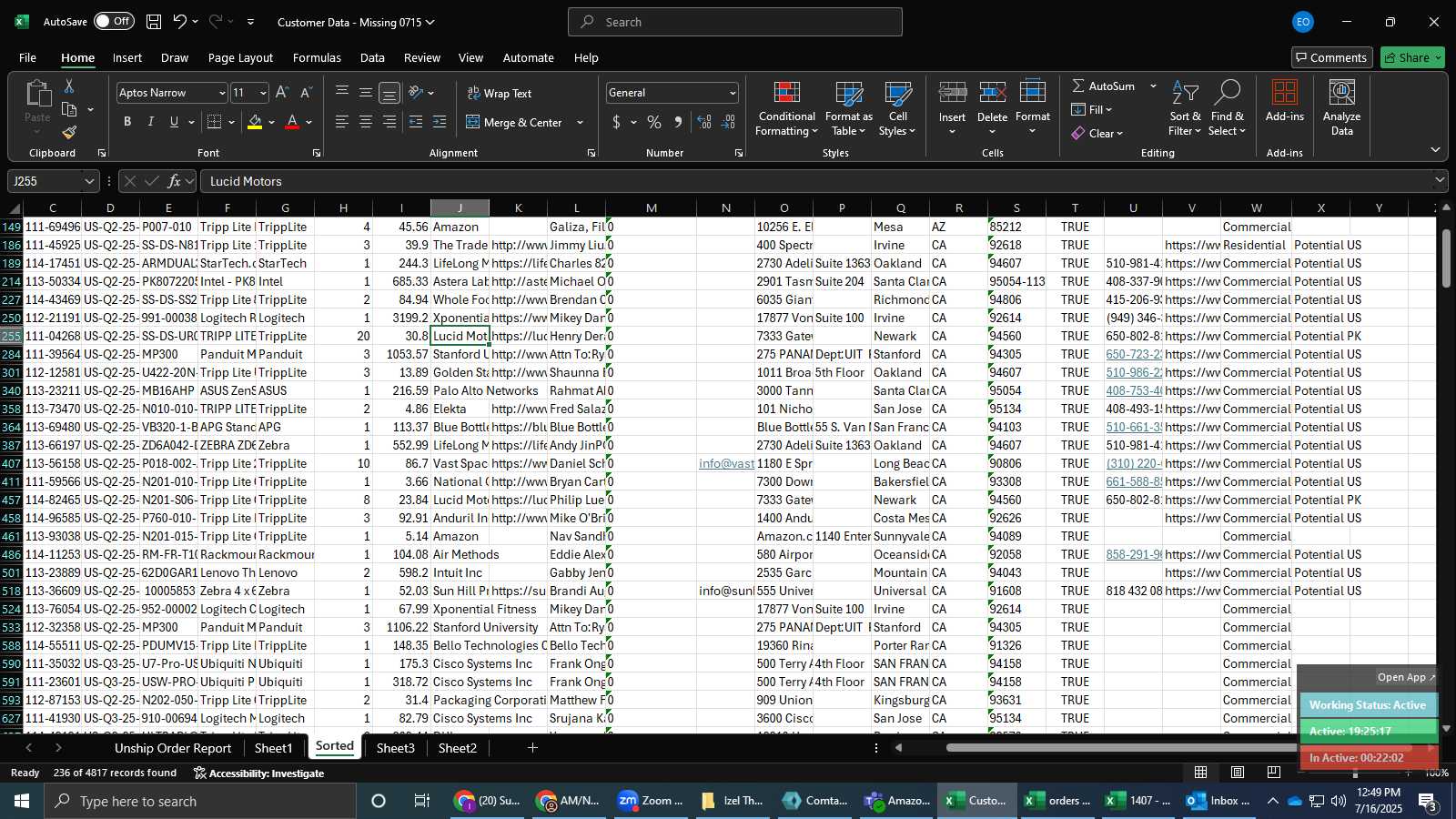Switch to Page Layout view in status bar
Screen dimensions: 1456x819
tap(1238, 773)
